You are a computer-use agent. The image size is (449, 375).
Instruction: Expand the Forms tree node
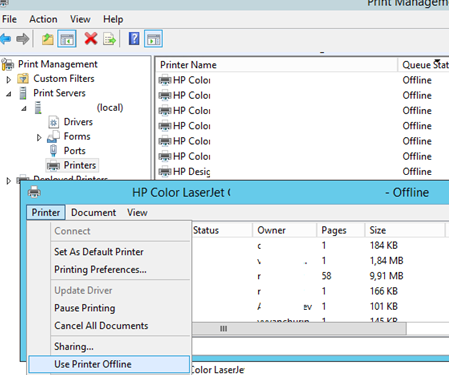coord(39,137)
